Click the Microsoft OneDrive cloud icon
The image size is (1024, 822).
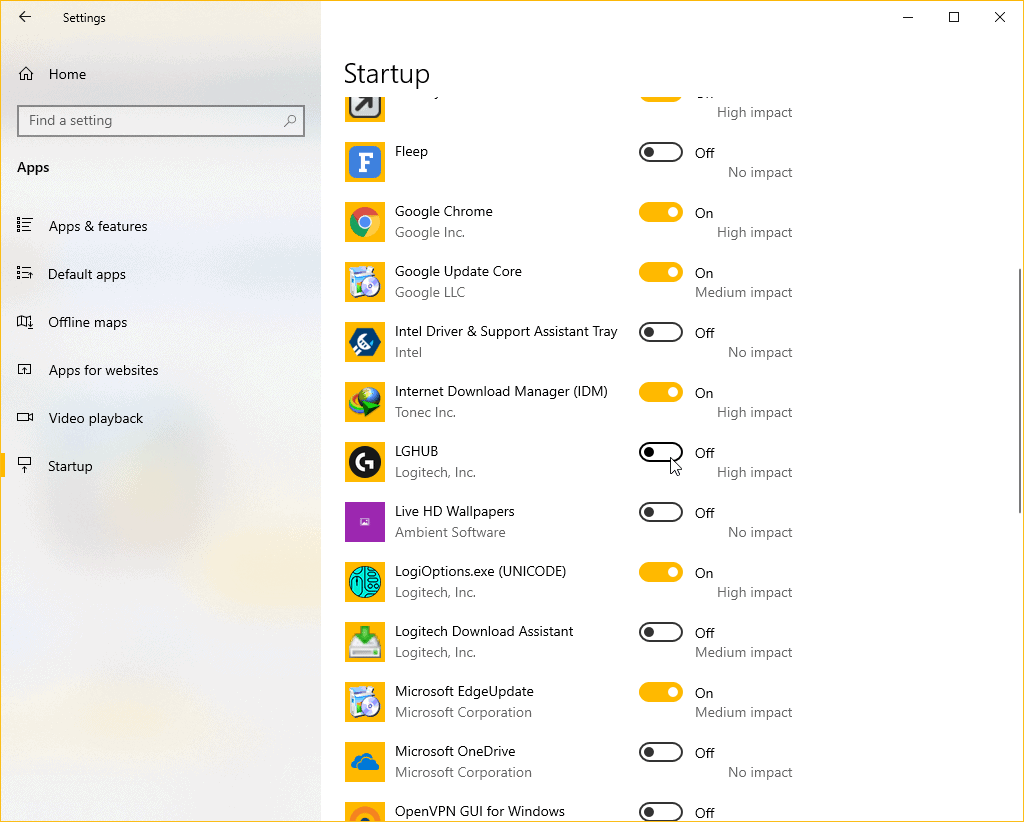click(x=365, y=762)
